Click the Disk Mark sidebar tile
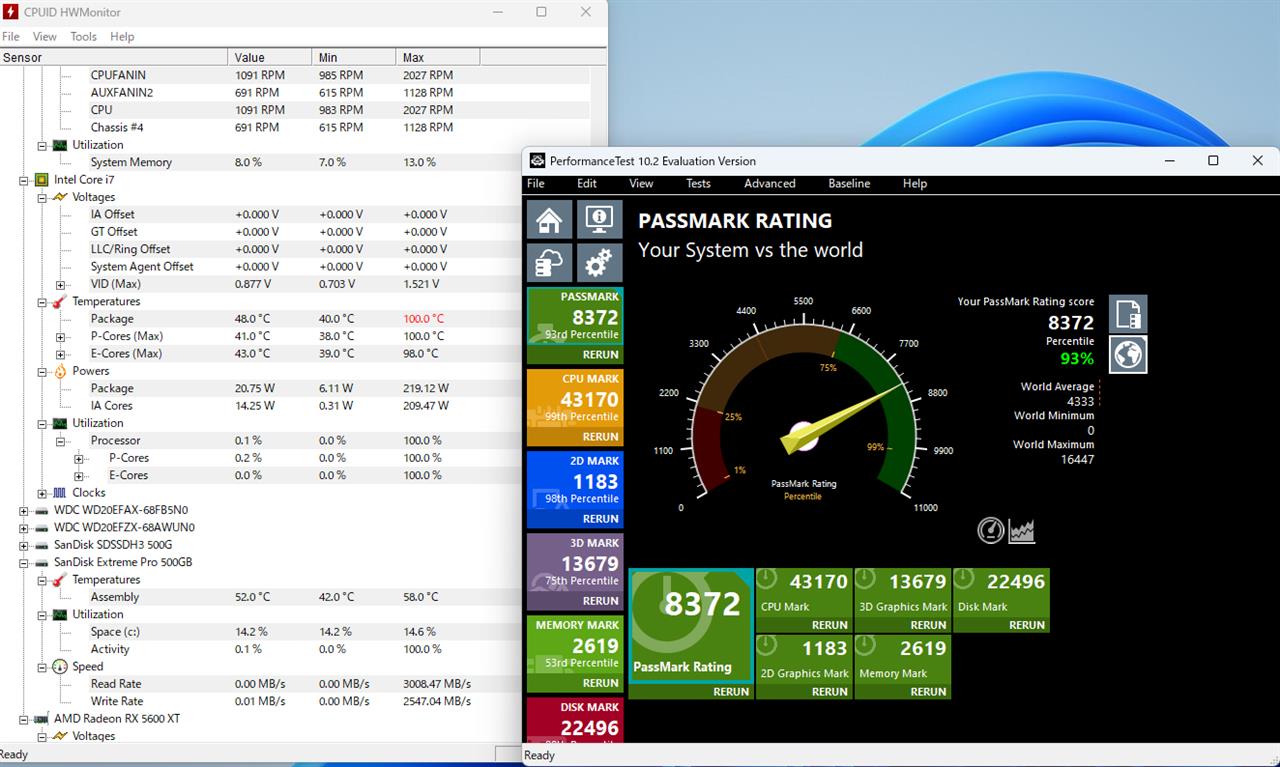The image size is (1280, 767). [575, 719]
